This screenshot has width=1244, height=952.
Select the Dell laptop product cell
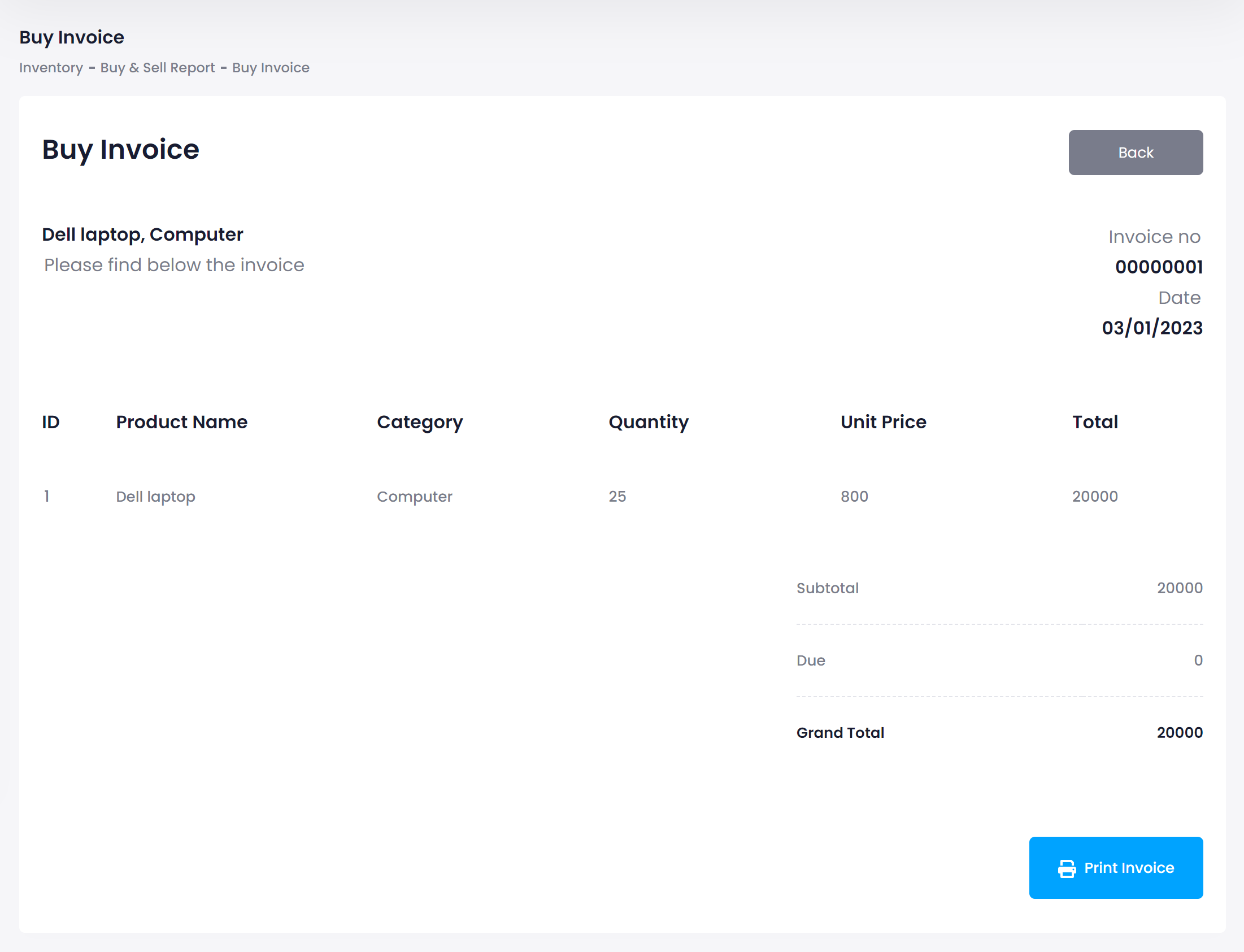coord(155,497)
